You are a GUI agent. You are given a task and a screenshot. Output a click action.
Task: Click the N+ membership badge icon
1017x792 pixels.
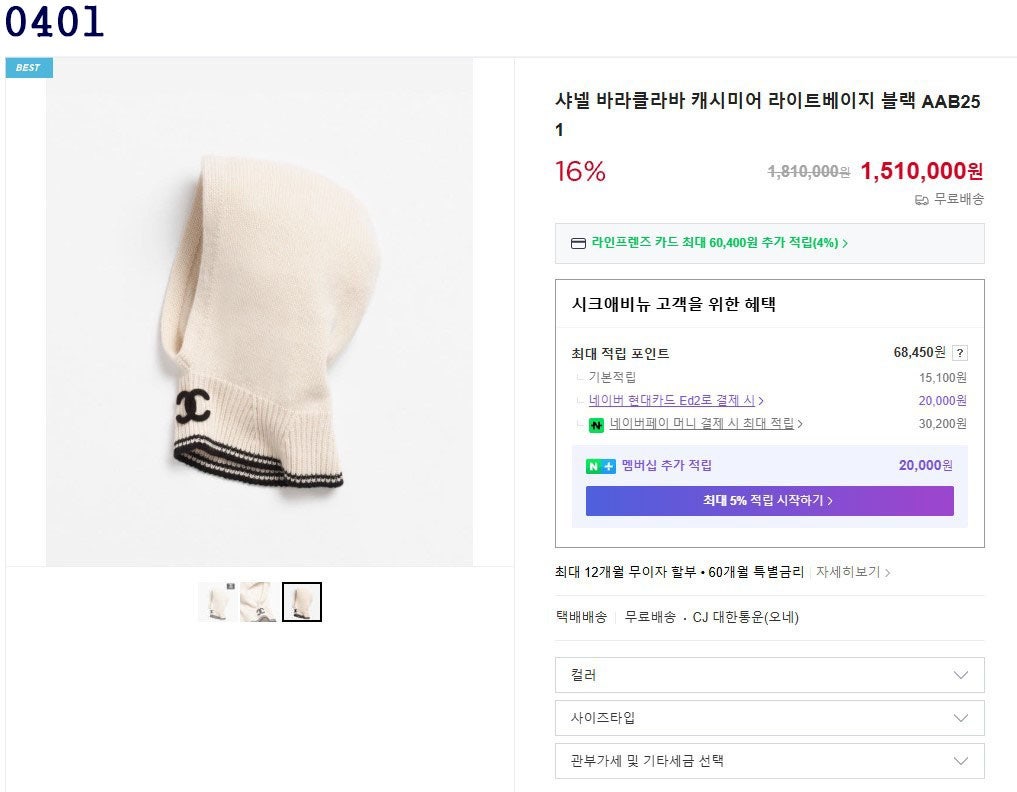pos(601,466)
